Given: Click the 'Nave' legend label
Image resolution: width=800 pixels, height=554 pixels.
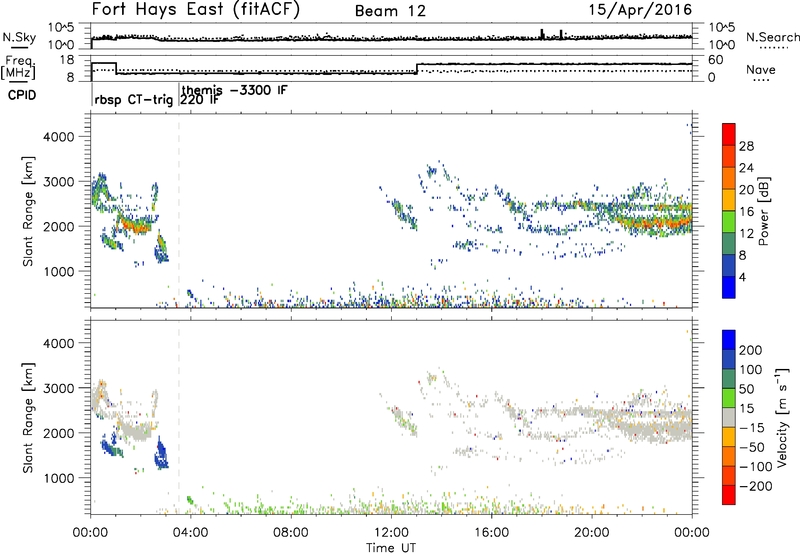Looking at the screenshot, I should tap(761, 69).
